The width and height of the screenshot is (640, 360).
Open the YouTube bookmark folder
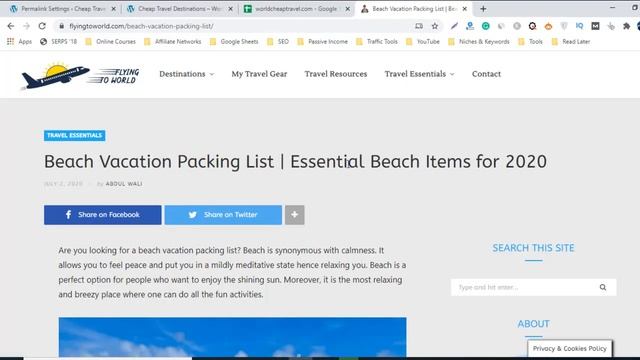[422, 42]
